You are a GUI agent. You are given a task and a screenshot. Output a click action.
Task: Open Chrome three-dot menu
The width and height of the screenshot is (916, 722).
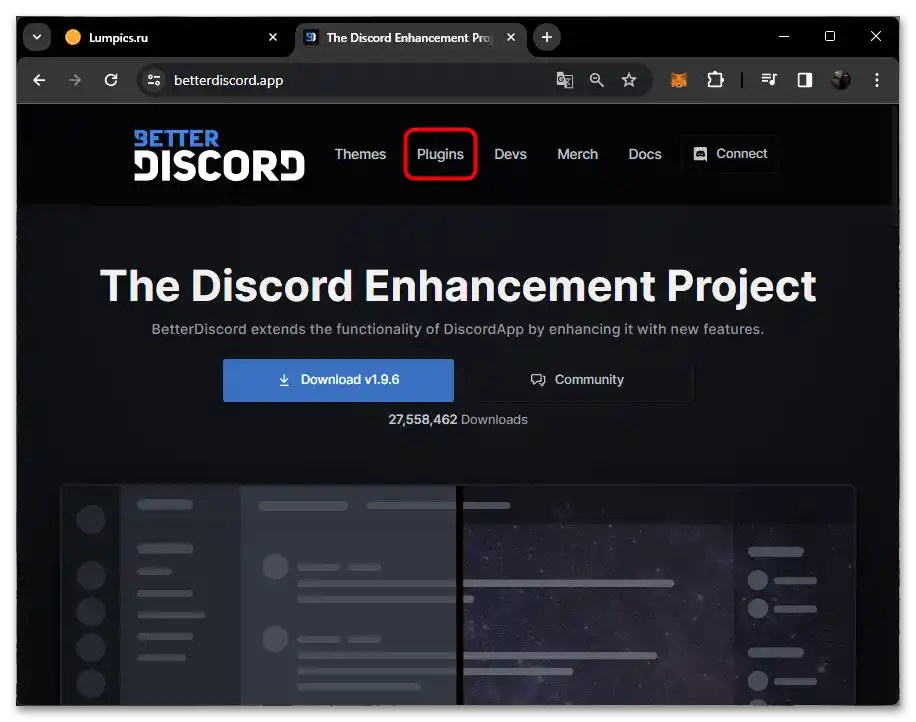pyautogui.click(x=877, y=80)
